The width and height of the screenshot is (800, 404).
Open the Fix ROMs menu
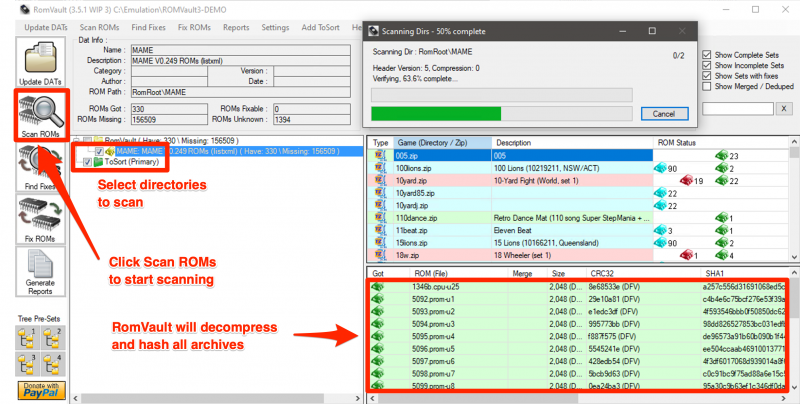click(194, 28)
